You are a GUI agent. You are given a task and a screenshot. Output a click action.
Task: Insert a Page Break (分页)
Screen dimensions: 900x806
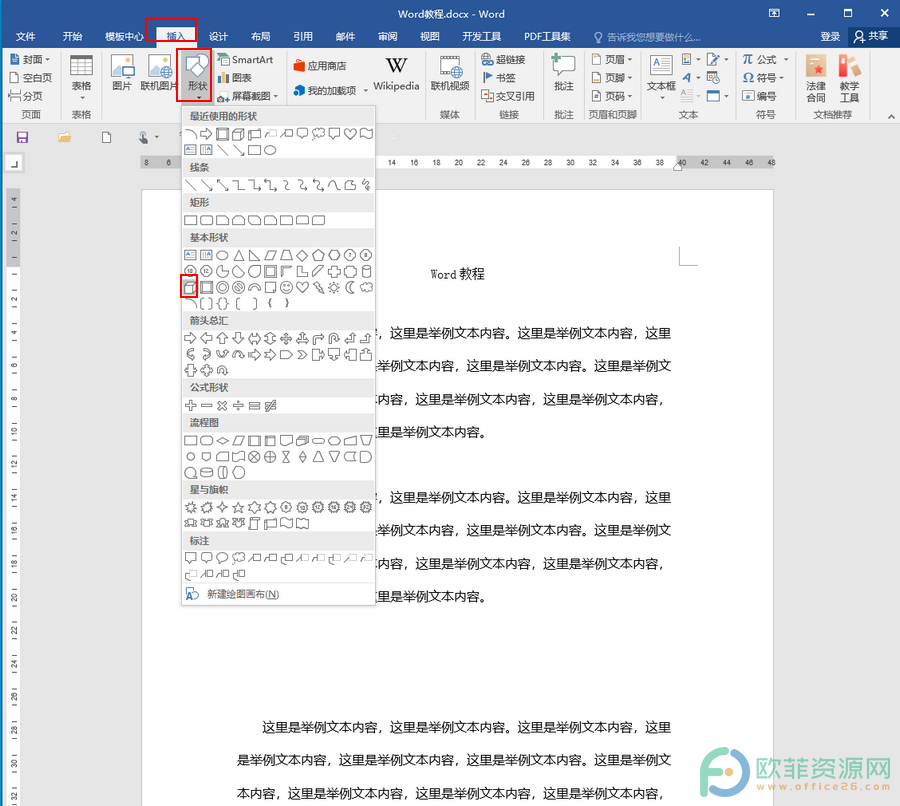(x=26, y=96)
